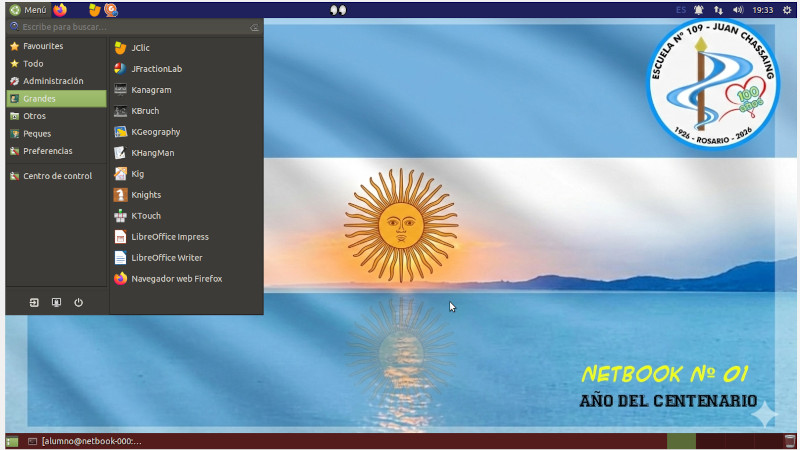Click the lock screen icon in menu
The image size is (800, 450).
tap(56, 302)
